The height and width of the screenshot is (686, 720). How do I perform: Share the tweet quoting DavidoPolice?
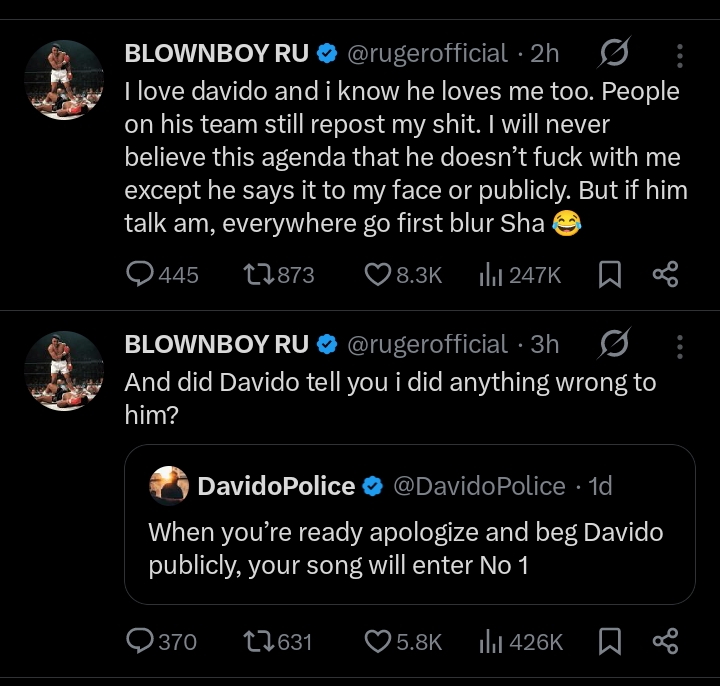coord(665,641)
